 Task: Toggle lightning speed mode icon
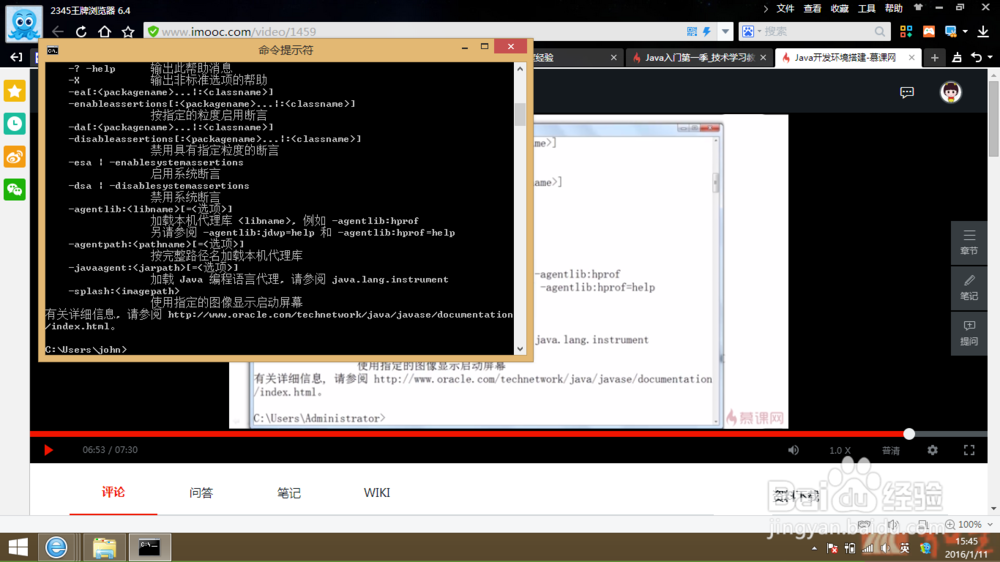pyautogui.click(x=707, y=31)
